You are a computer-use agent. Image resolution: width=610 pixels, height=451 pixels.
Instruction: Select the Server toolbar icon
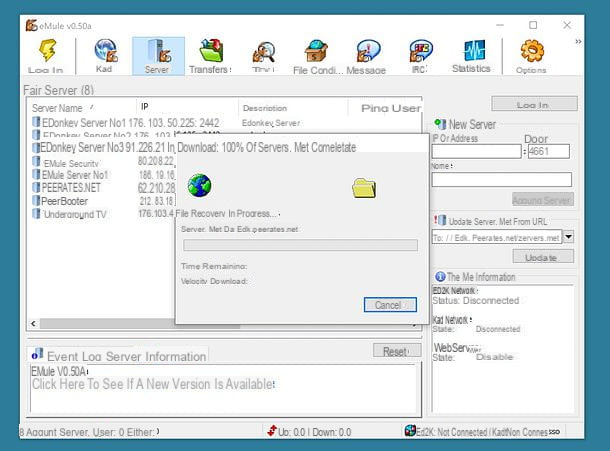coord(158,55)
